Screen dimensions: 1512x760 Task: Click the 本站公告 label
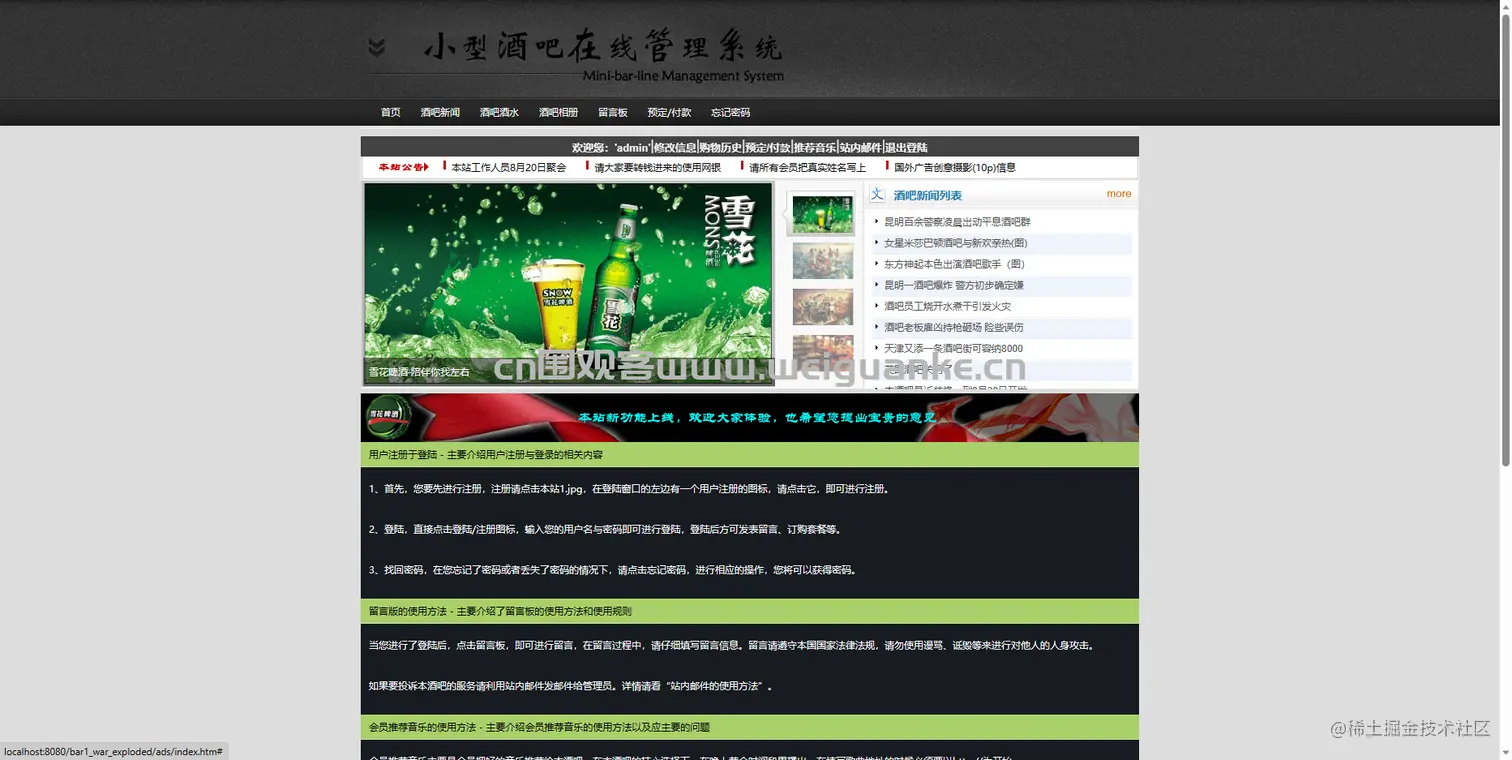pyautogui.click(x=403, y=167)
